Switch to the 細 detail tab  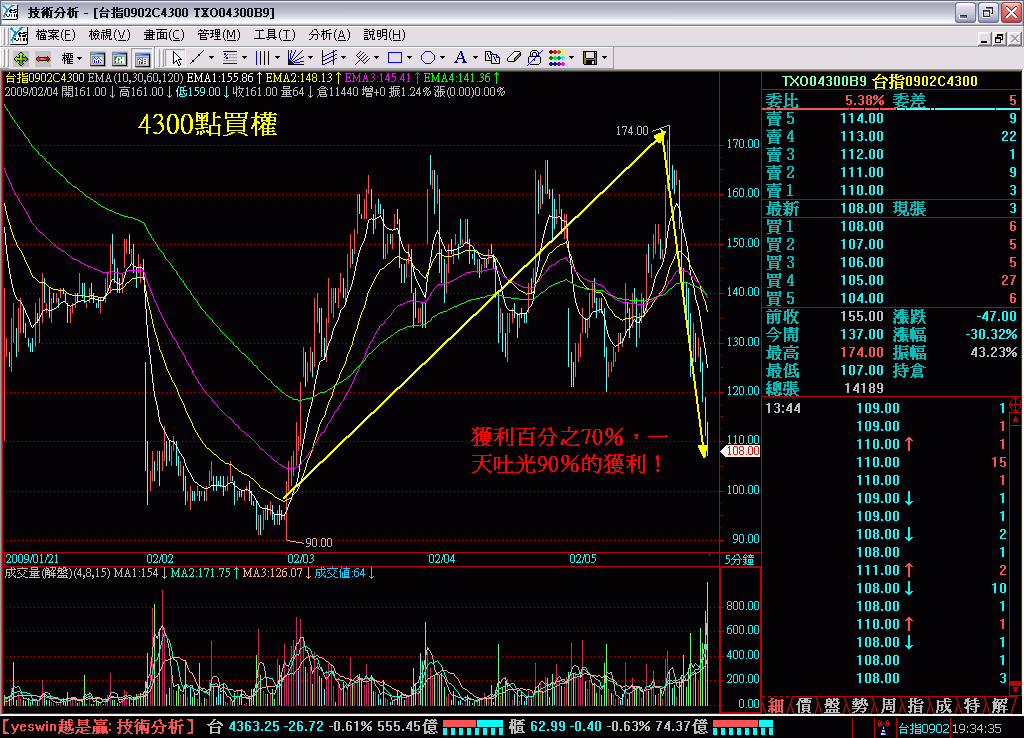[775, 705]
